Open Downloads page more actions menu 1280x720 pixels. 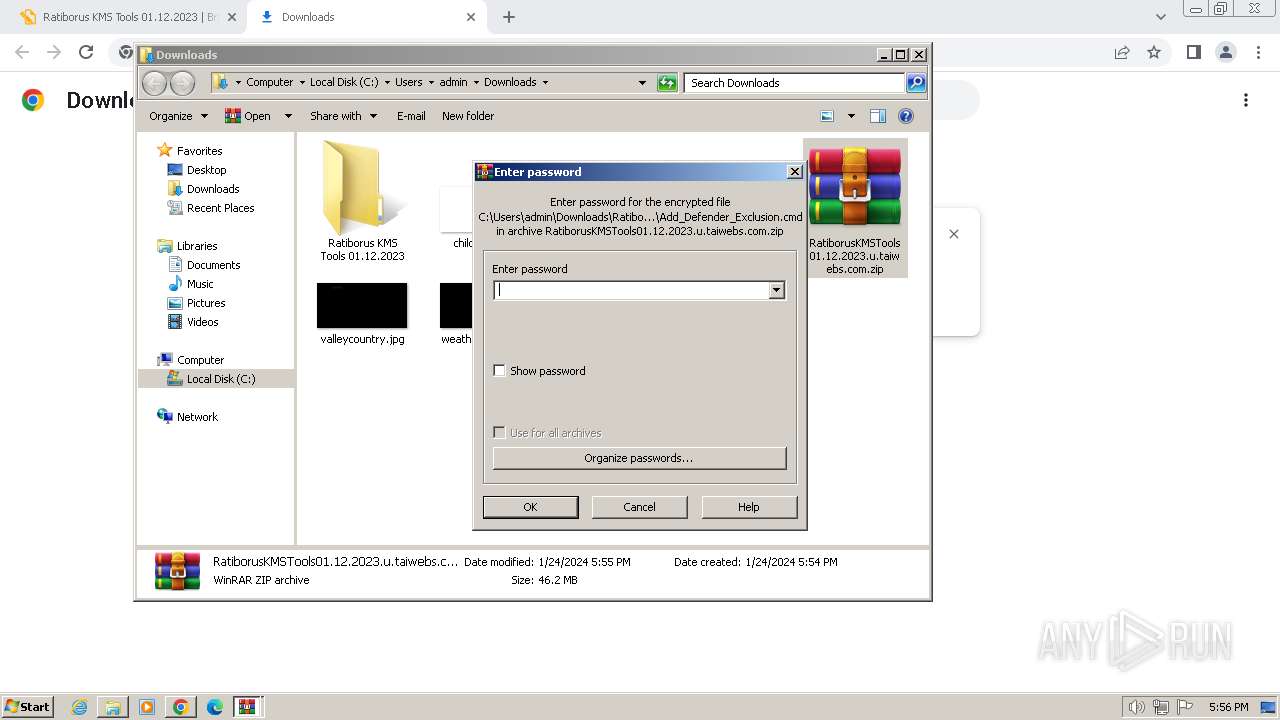1246,100
